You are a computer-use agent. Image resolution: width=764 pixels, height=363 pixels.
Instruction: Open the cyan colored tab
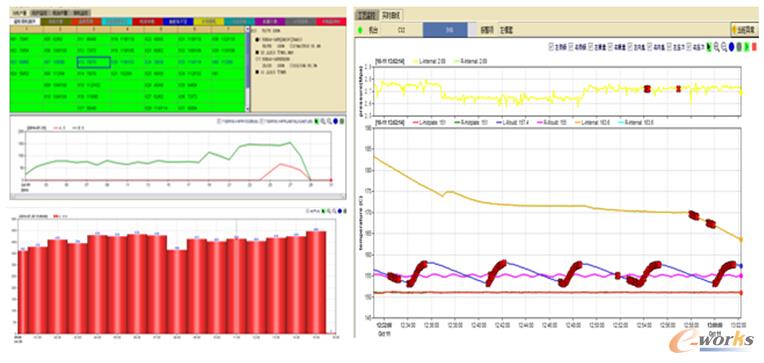(x=117, y=21)
